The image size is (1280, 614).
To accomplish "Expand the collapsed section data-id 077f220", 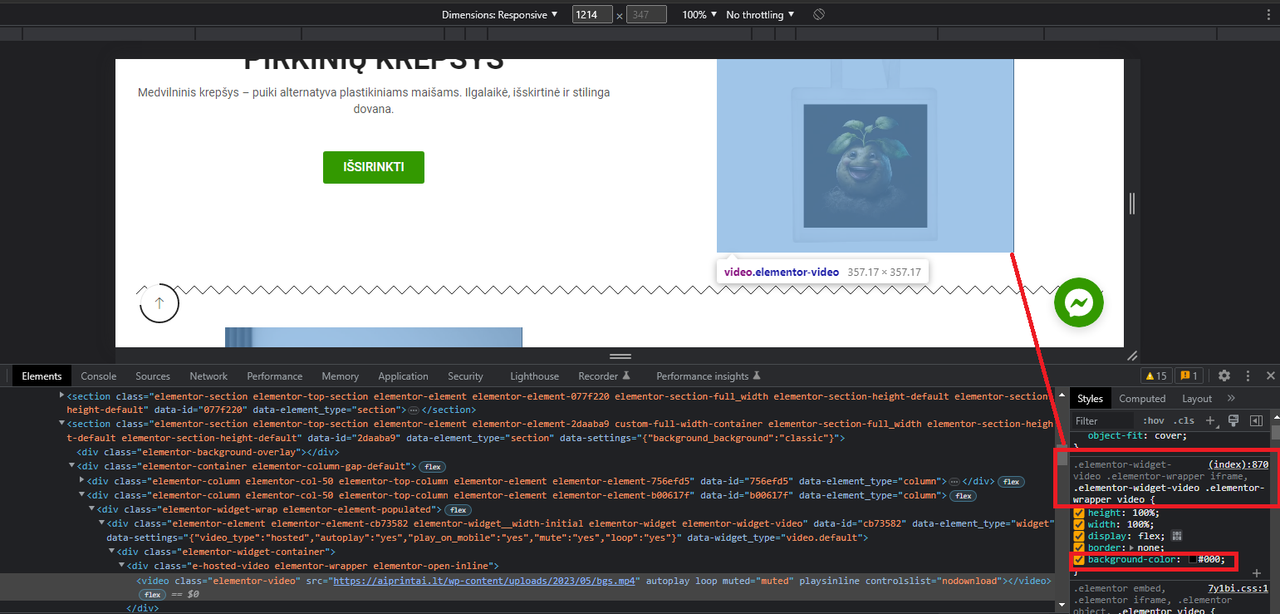I will click(x=62, y=395).
